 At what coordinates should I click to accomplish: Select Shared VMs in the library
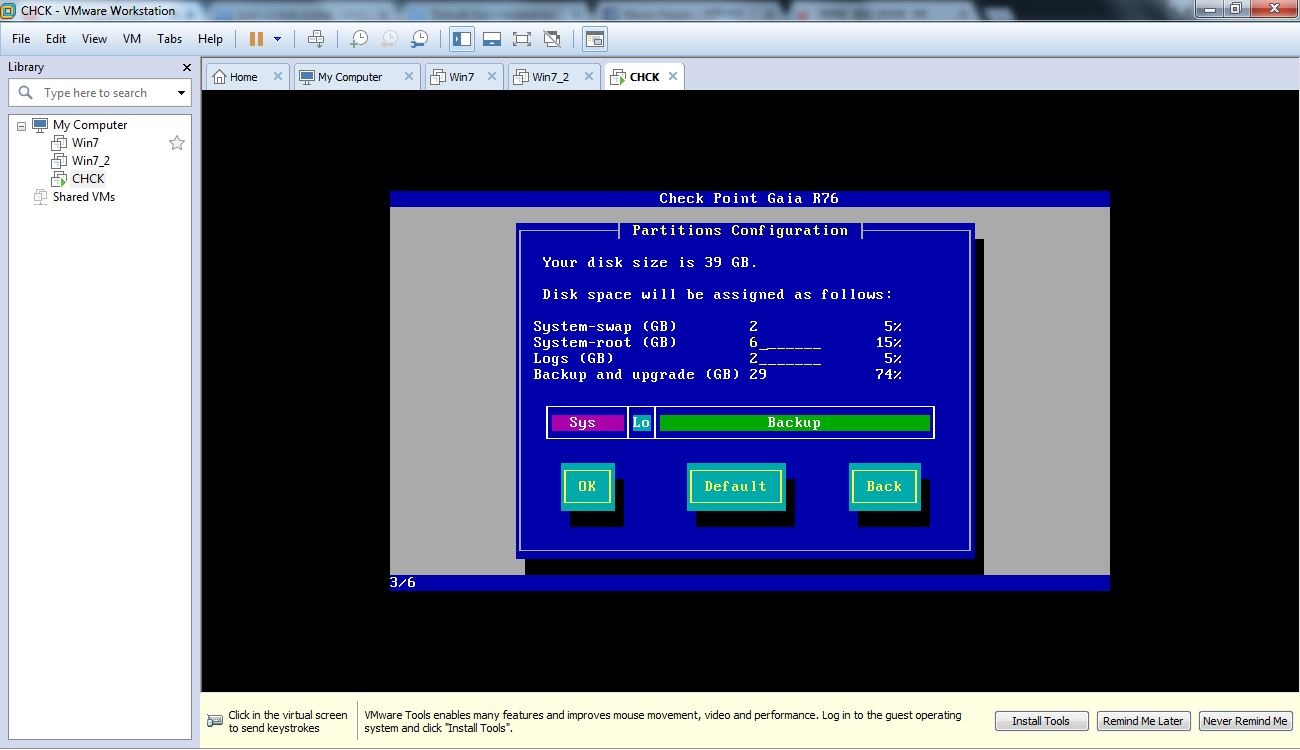84,197
